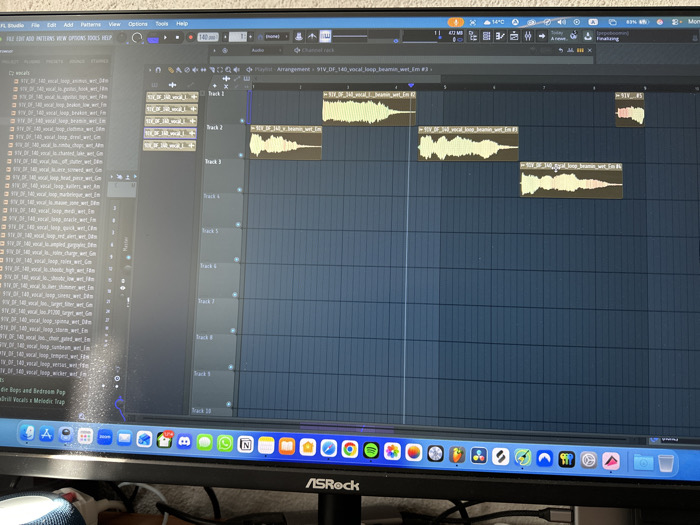Toggle playlist magnet snap icon
Image resolution: width=700 pixels, height=525 pixels.
pos(158,70)
